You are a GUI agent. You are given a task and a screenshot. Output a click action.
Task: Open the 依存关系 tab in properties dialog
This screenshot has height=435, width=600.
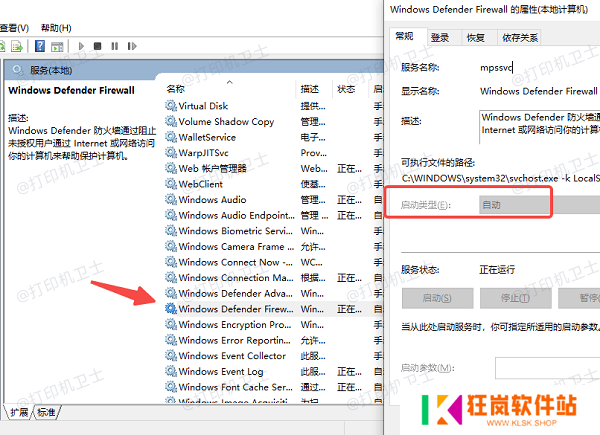(520, 37)
